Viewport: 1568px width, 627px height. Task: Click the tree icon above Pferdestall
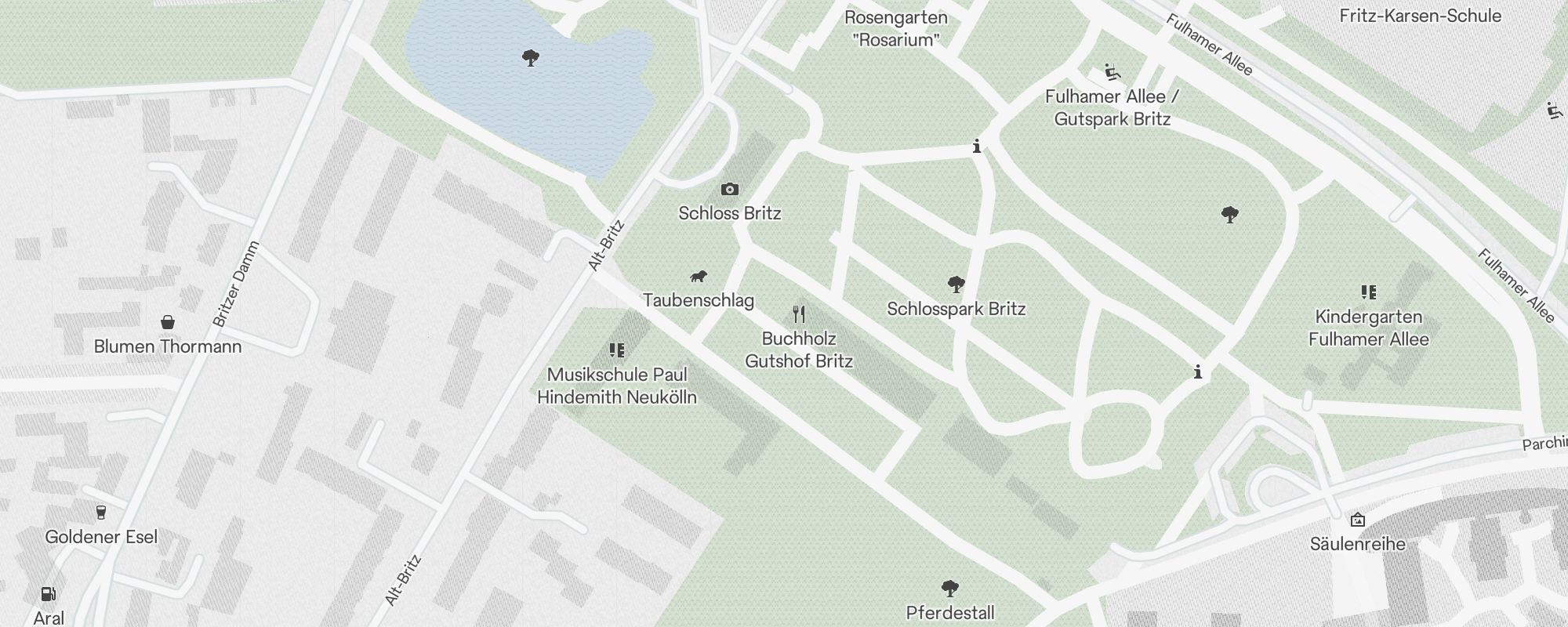(950, 588)
